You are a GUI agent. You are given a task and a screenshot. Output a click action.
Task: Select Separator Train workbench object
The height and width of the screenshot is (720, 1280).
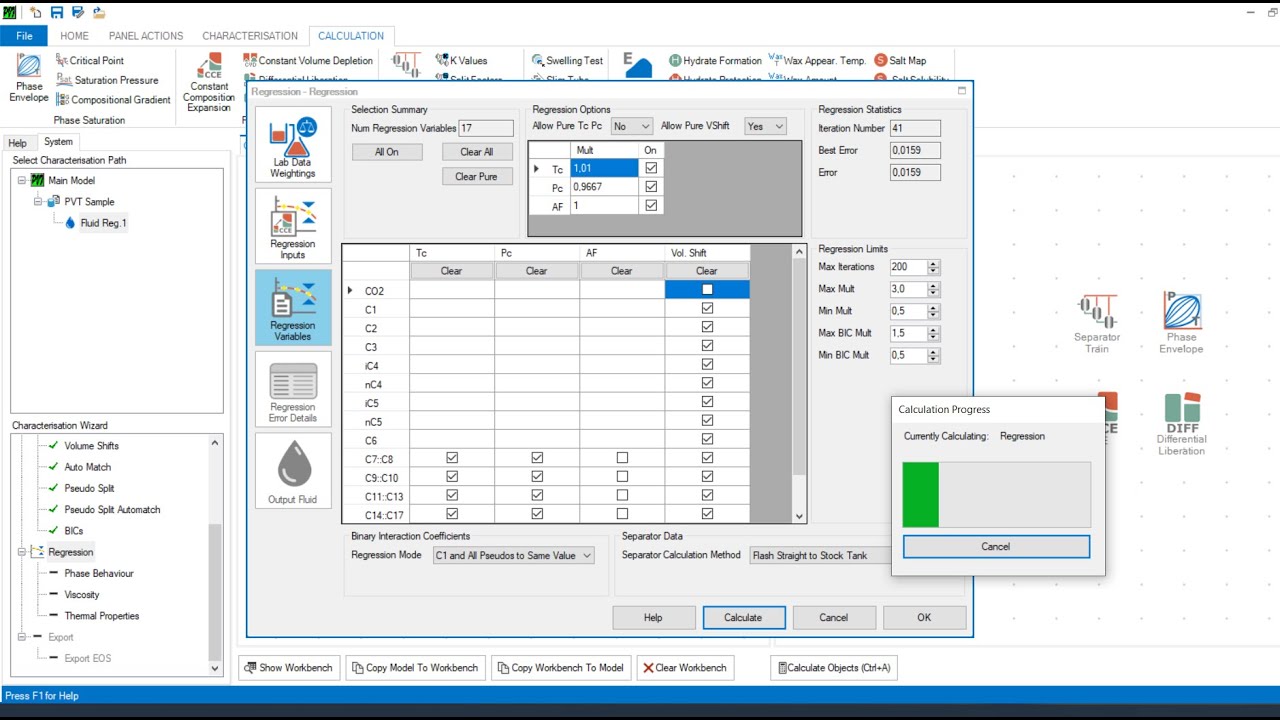pyautogui.click(x=1097, y=322)
